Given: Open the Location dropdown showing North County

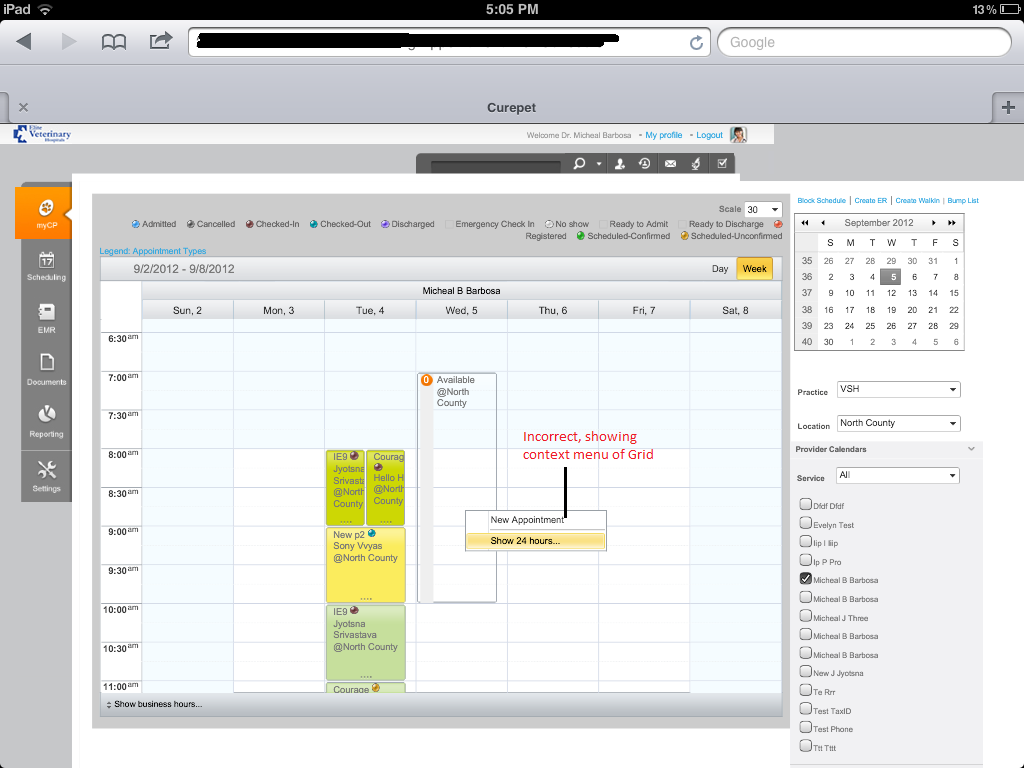Looking at the screenshot, I should 898,423.
